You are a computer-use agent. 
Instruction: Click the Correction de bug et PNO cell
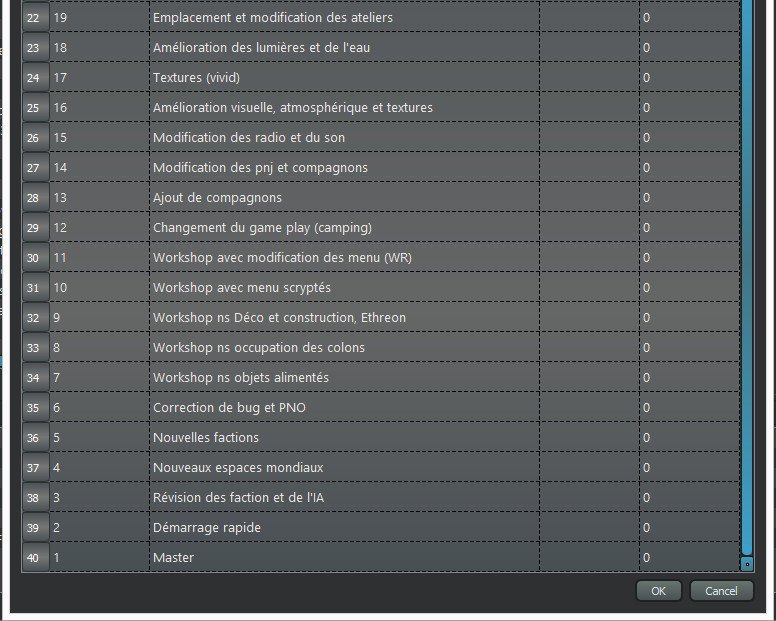pyautogui.click(x=344, y=408)
